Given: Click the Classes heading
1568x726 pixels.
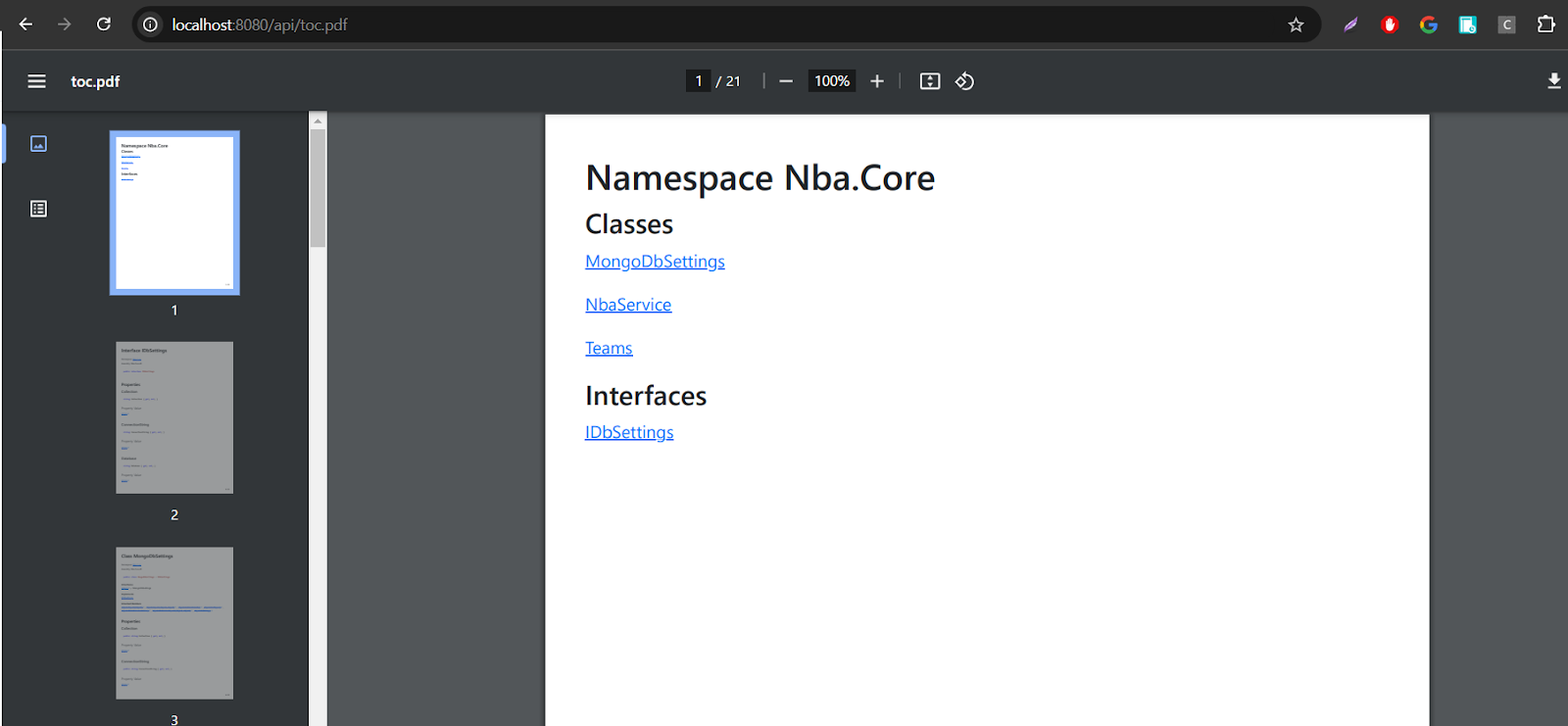Looking at the screenshot, I should point(629,224).
